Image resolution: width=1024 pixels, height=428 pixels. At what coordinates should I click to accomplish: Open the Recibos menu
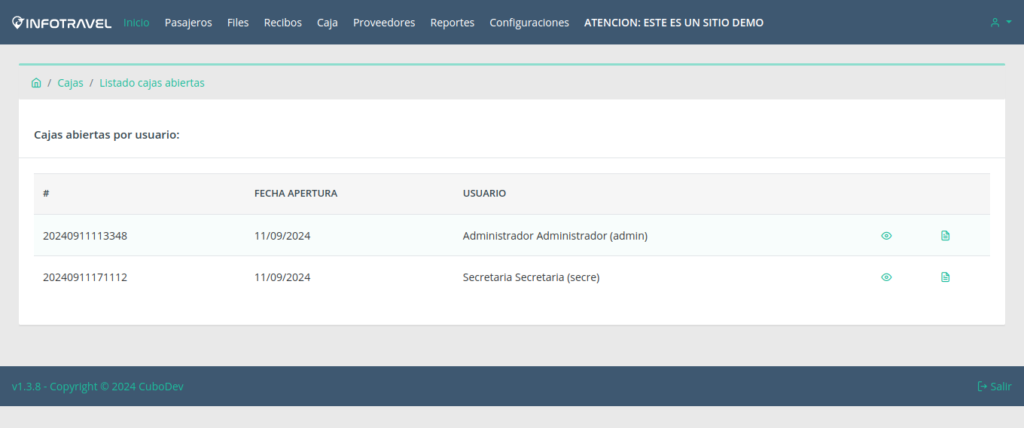(283, 22)
